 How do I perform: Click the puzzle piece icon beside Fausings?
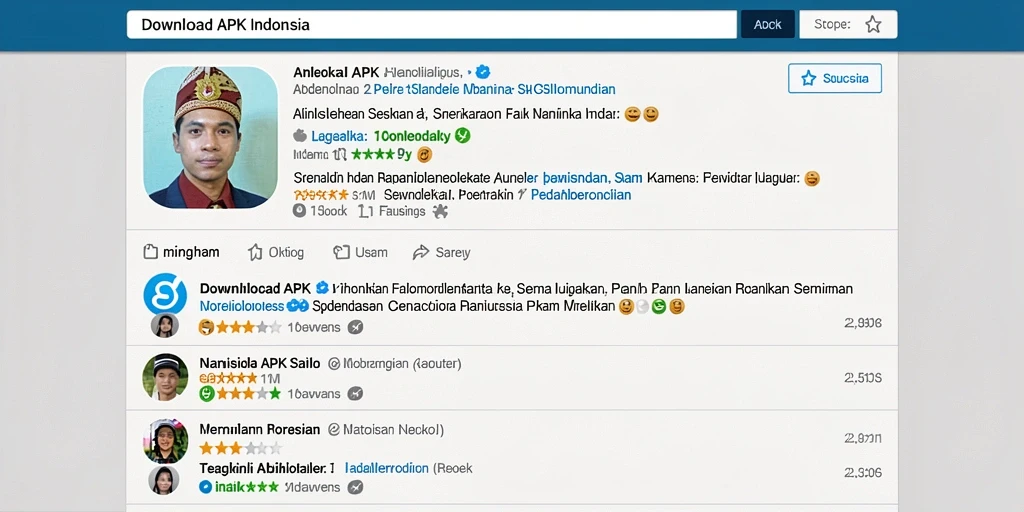point(440,211)
